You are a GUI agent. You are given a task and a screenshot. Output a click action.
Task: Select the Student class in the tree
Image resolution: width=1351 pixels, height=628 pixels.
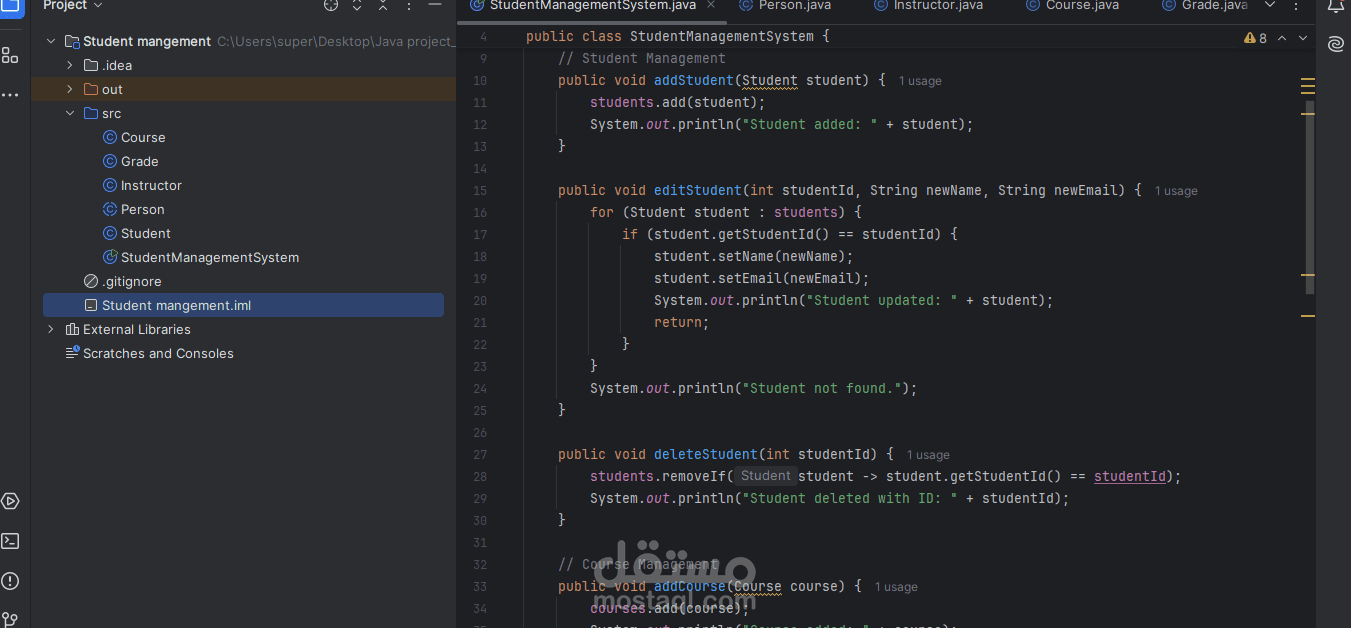pyautogui.click(x=144, y=233)
